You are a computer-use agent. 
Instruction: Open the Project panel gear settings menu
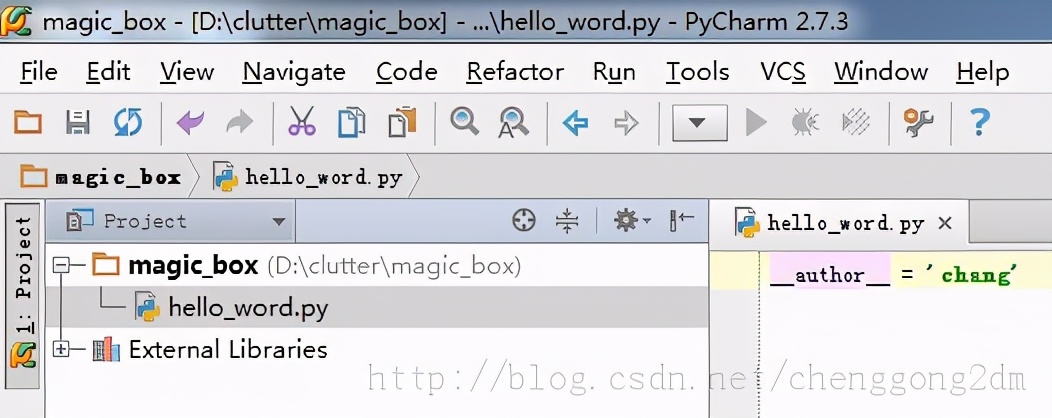631,220
